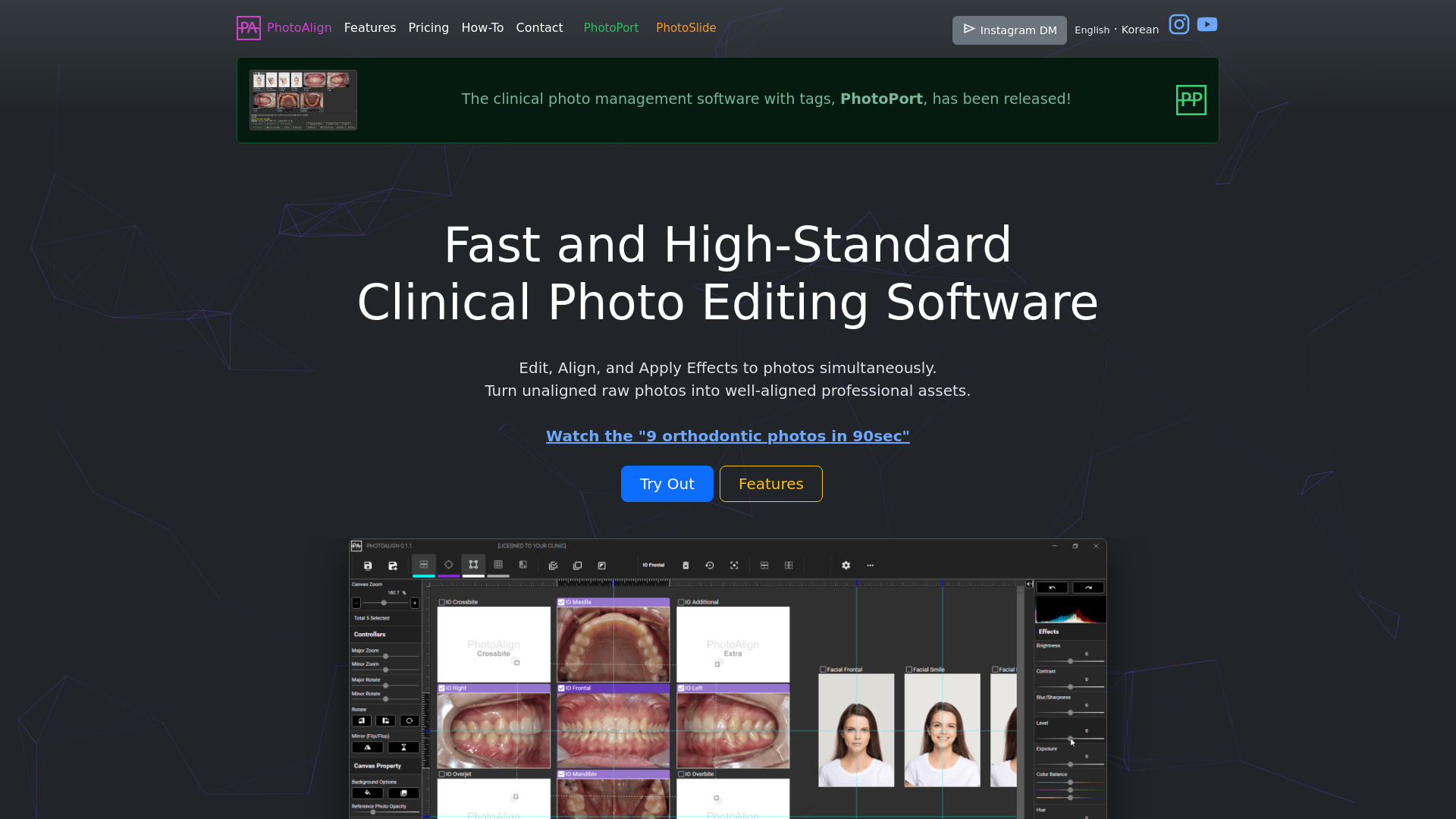Click the Try Out button

tap(667, 483)
